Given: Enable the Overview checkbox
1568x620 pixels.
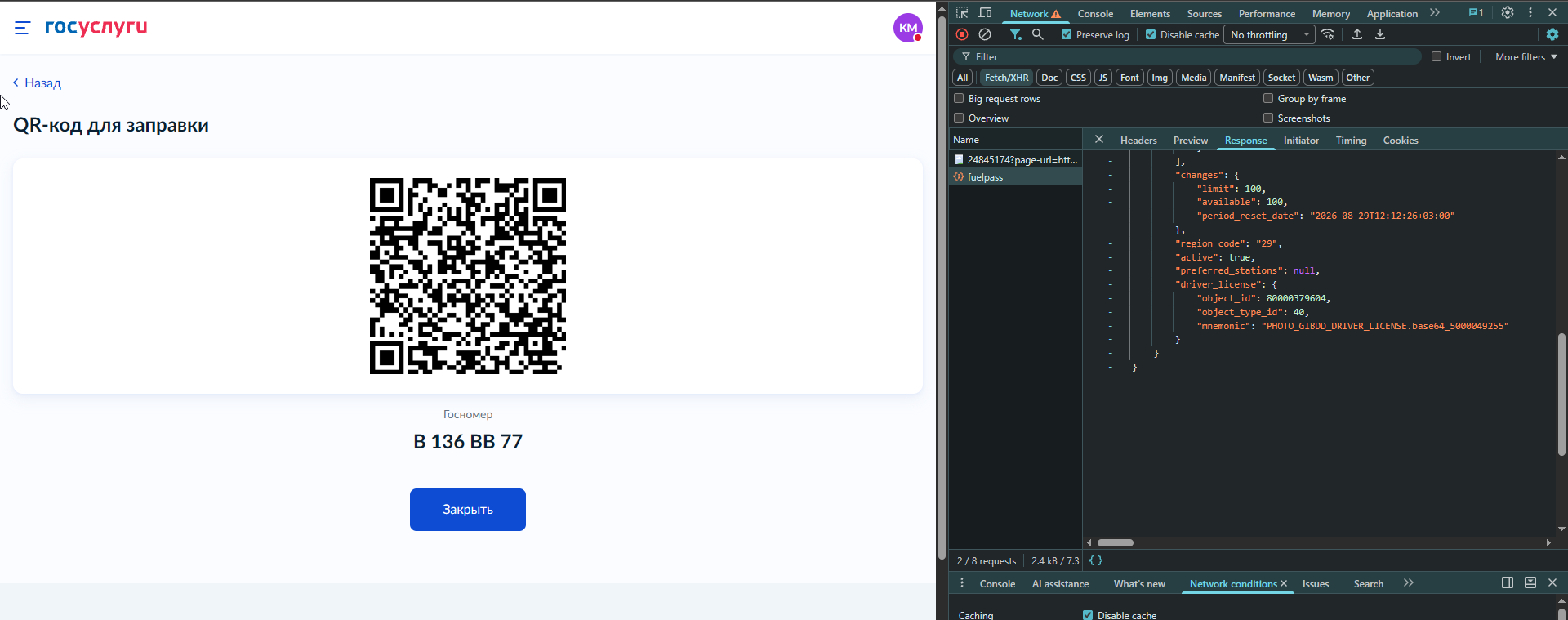Looking at the screenshot, I should pyautogui.click(x=959, y=118).
